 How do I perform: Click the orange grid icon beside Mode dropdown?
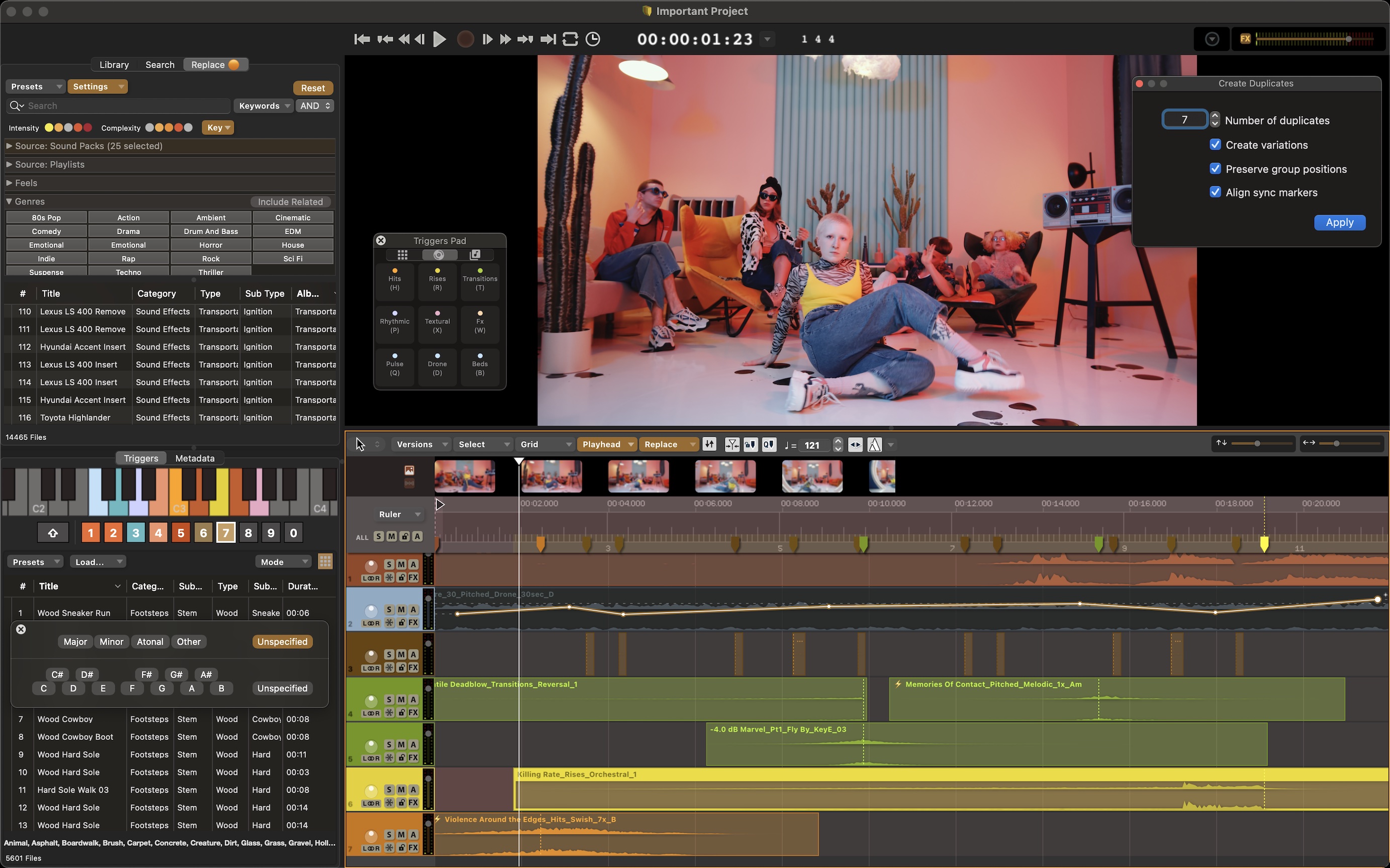point(325,561)
